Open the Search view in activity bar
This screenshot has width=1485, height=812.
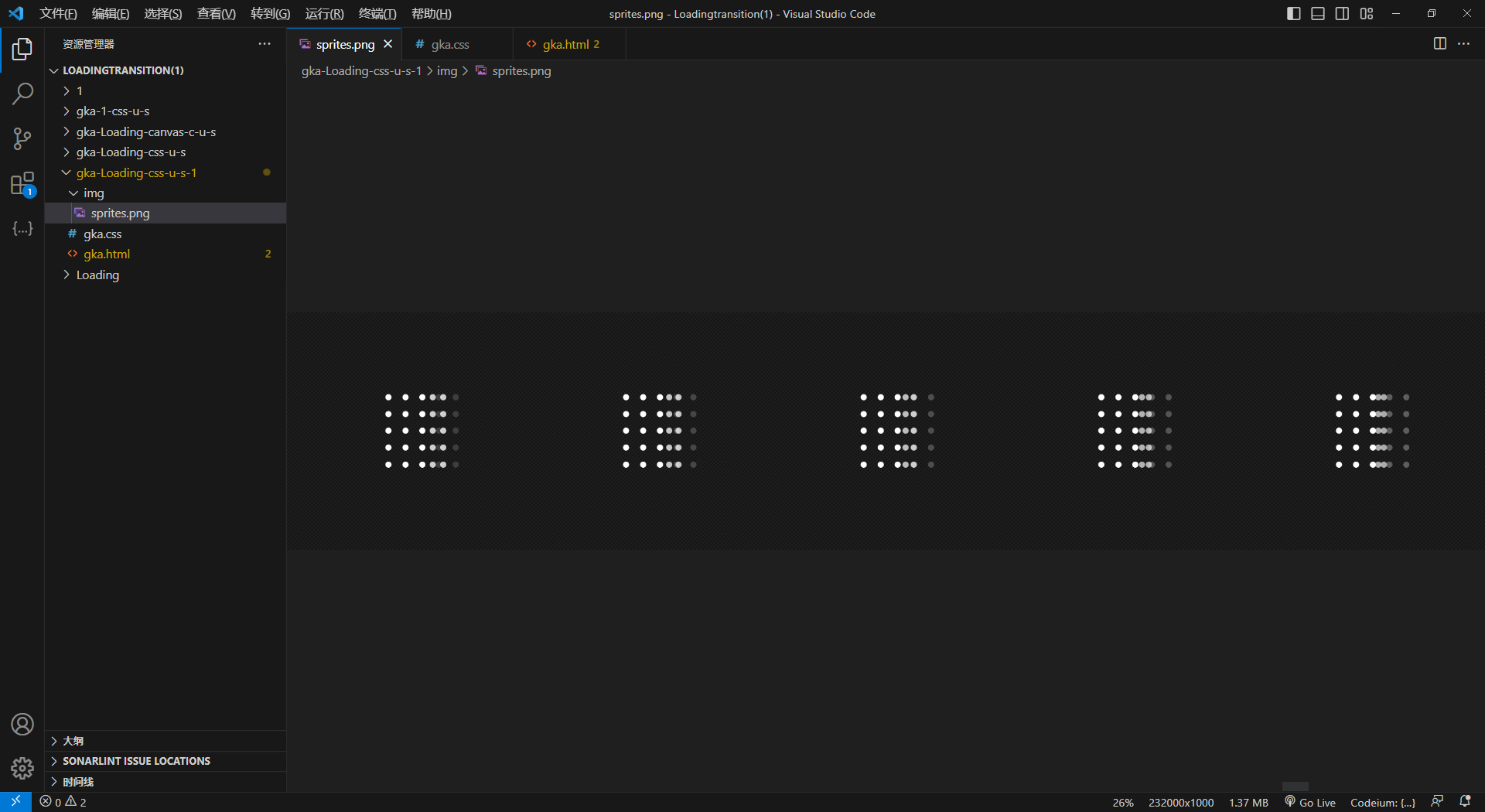point(22,94)
